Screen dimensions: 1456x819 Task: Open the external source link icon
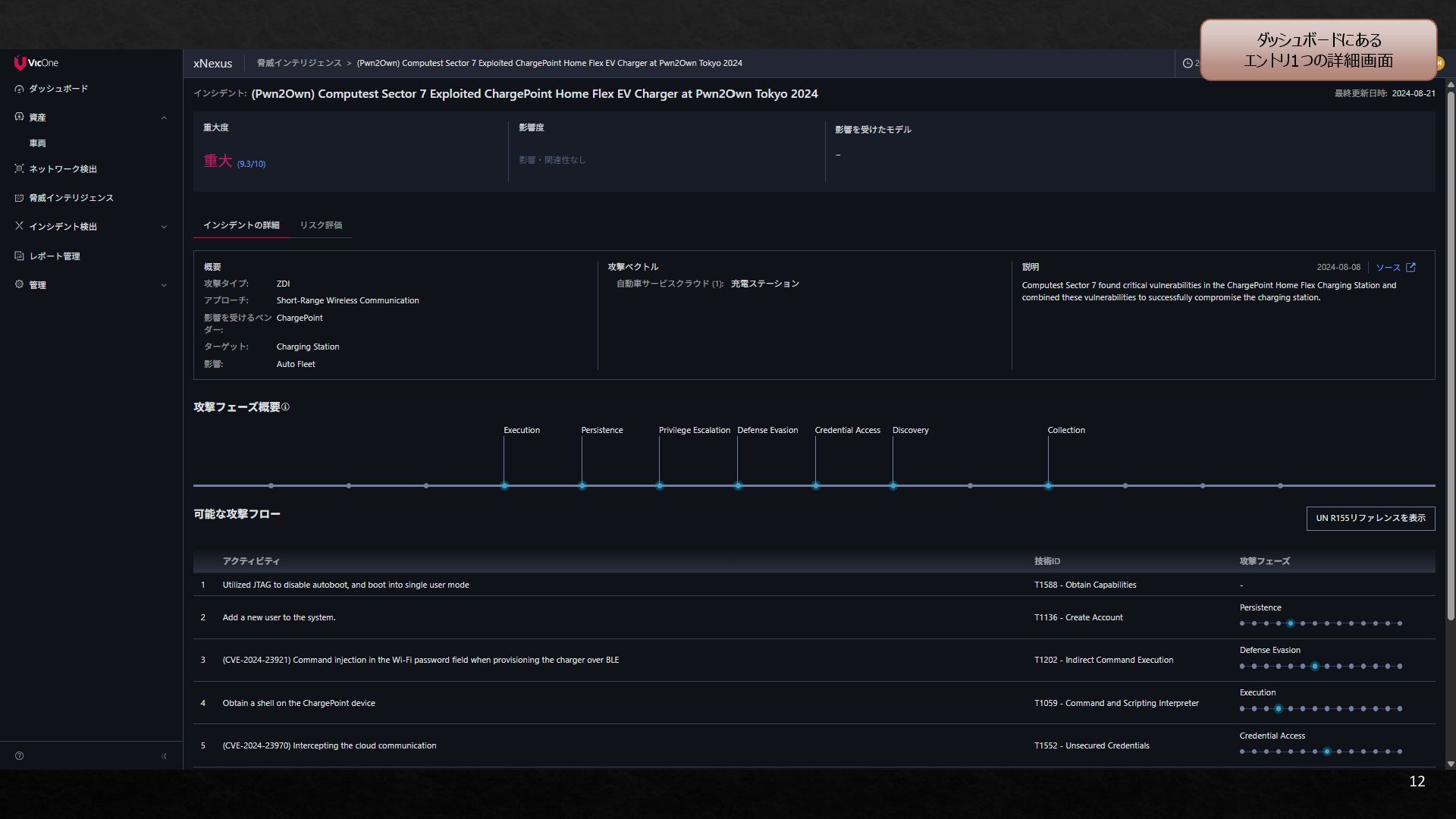[1410, 267]
